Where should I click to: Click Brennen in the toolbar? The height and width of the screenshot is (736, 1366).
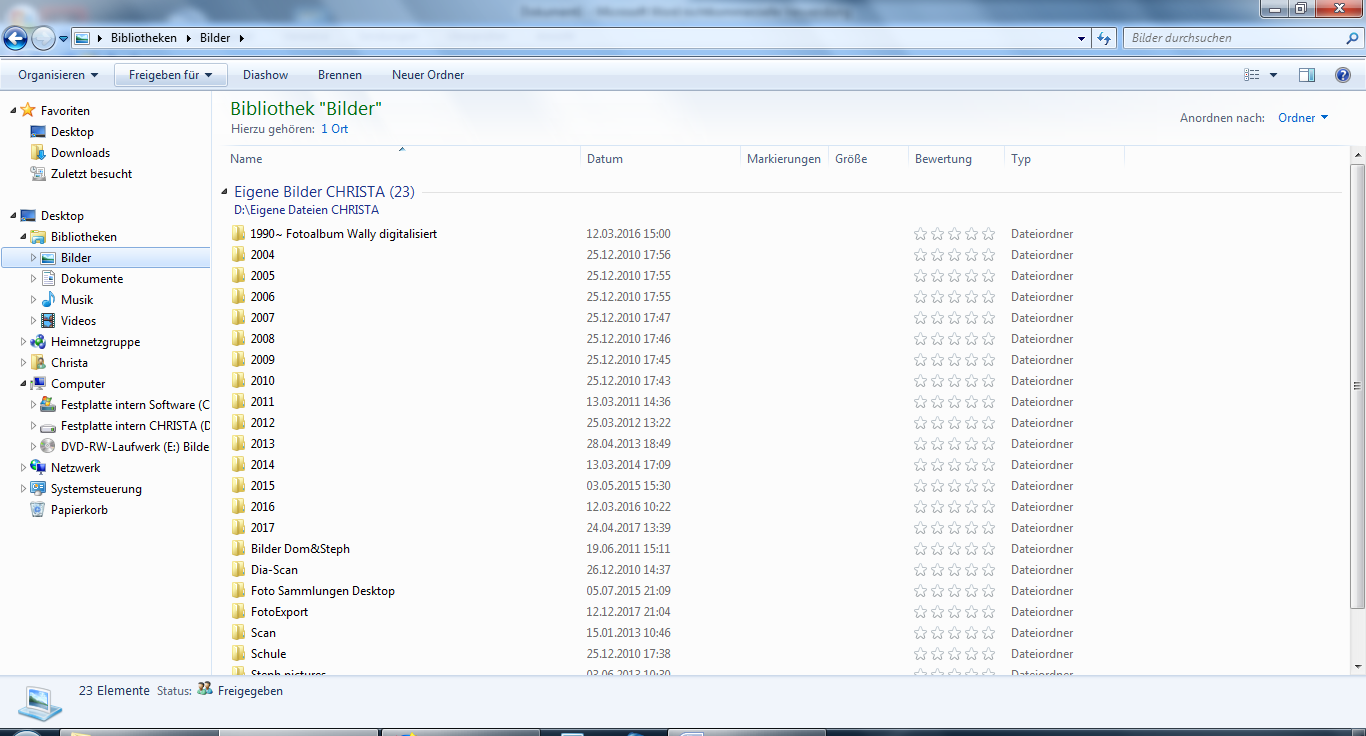point(340,75)
